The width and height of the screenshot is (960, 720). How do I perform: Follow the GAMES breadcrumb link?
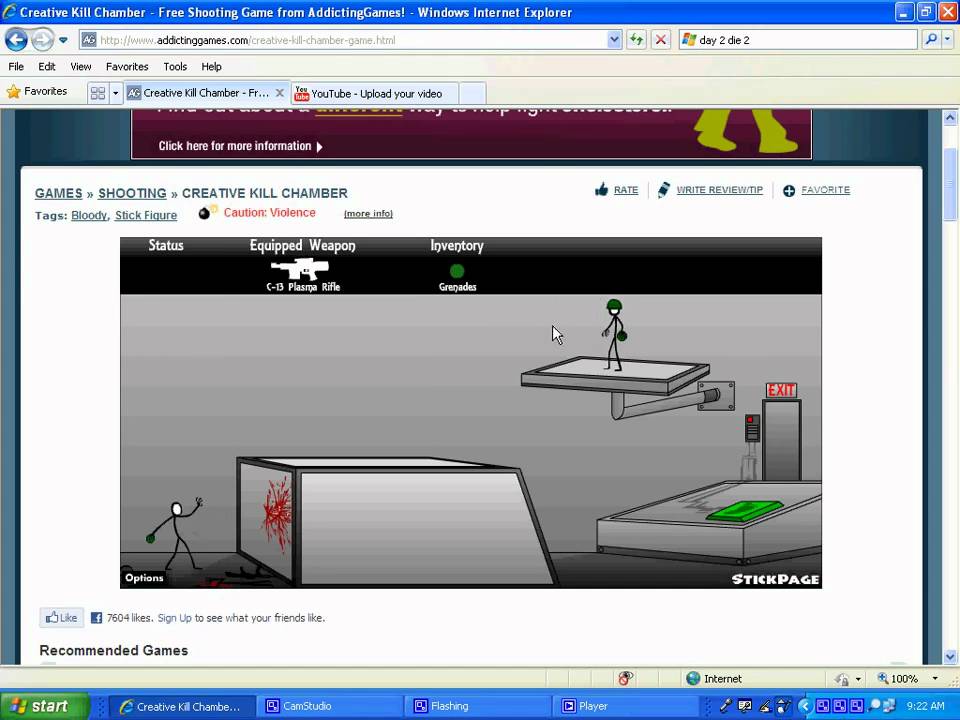[58, 193]
